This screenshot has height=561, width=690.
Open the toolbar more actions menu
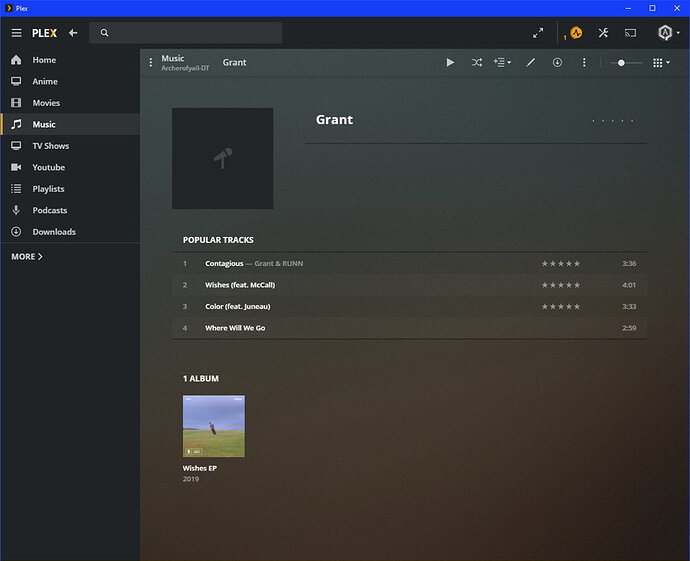tap(584, 62)
